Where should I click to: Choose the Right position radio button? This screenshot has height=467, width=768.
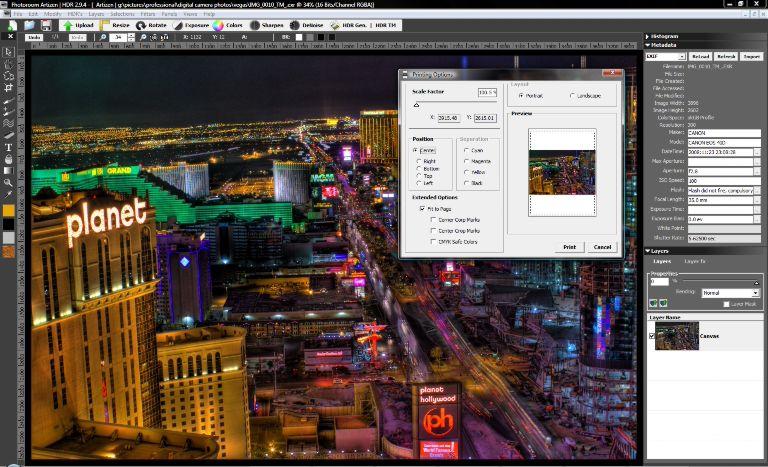pyautogui.click(x=417, y=160)
